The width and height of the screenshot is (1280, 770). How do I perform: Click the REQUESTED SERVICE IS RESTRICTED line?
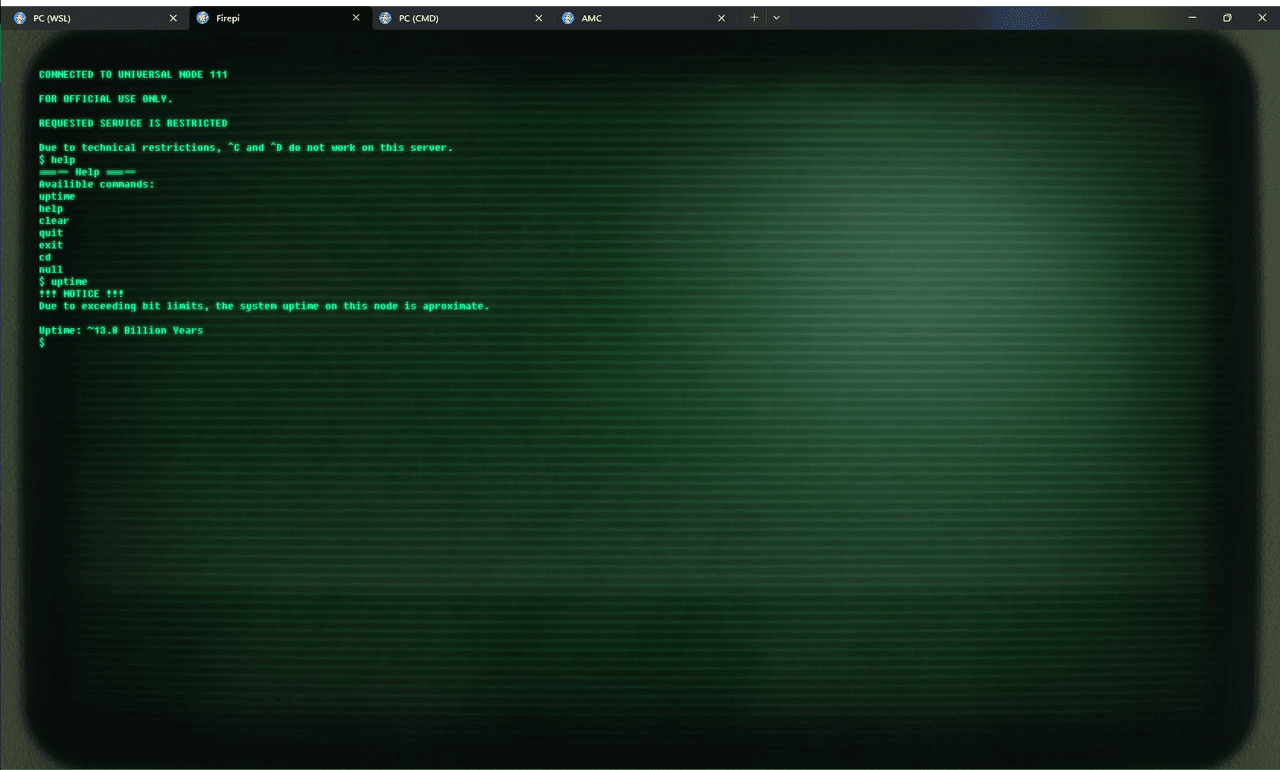(133, 124)
